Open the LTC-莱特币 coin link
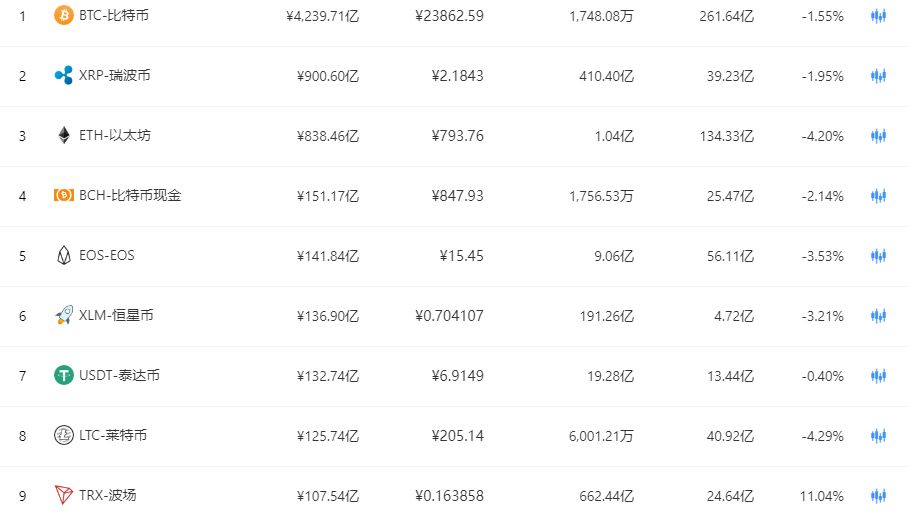 [x=115, y=436]
